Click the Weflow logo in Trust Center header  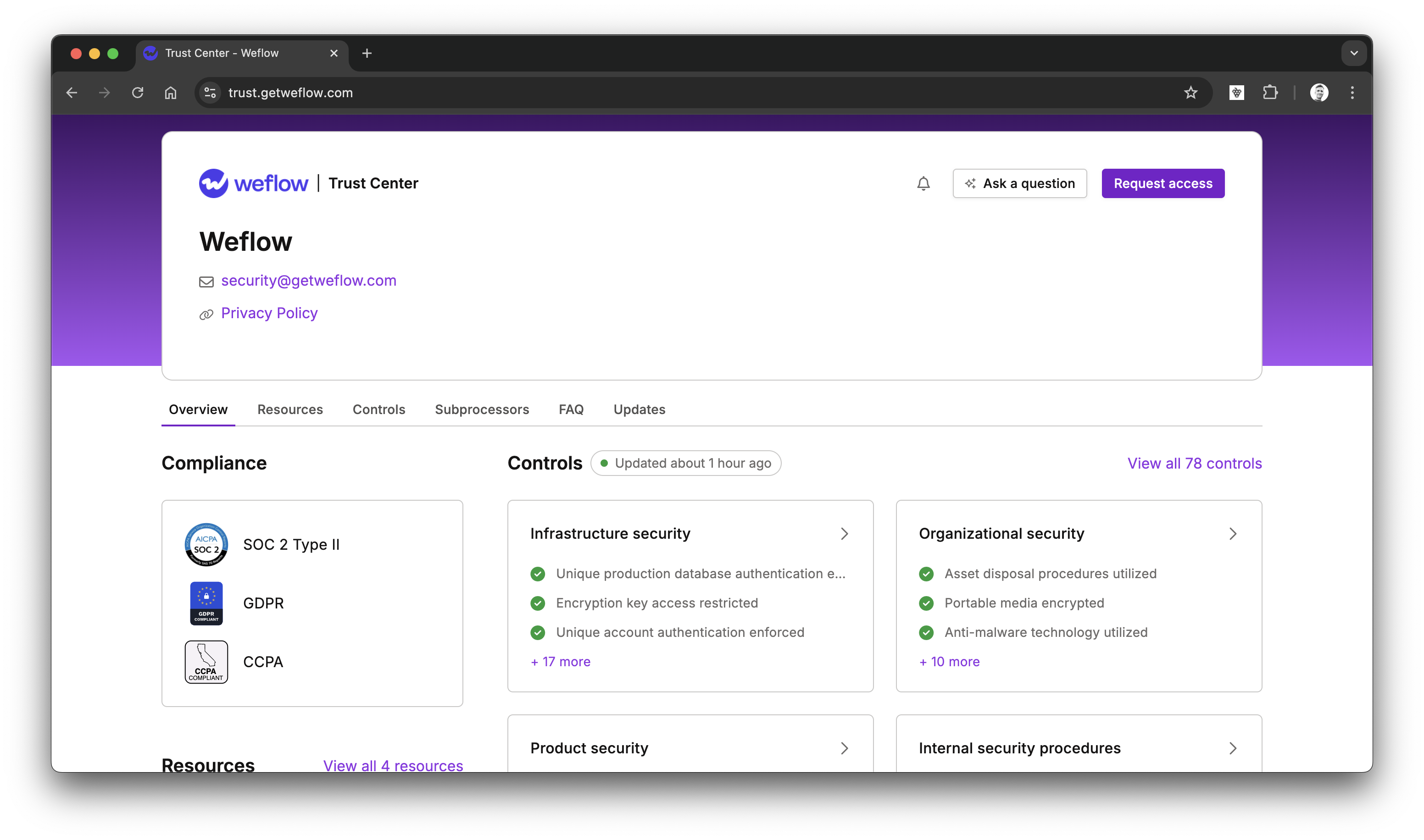(253, 183)
